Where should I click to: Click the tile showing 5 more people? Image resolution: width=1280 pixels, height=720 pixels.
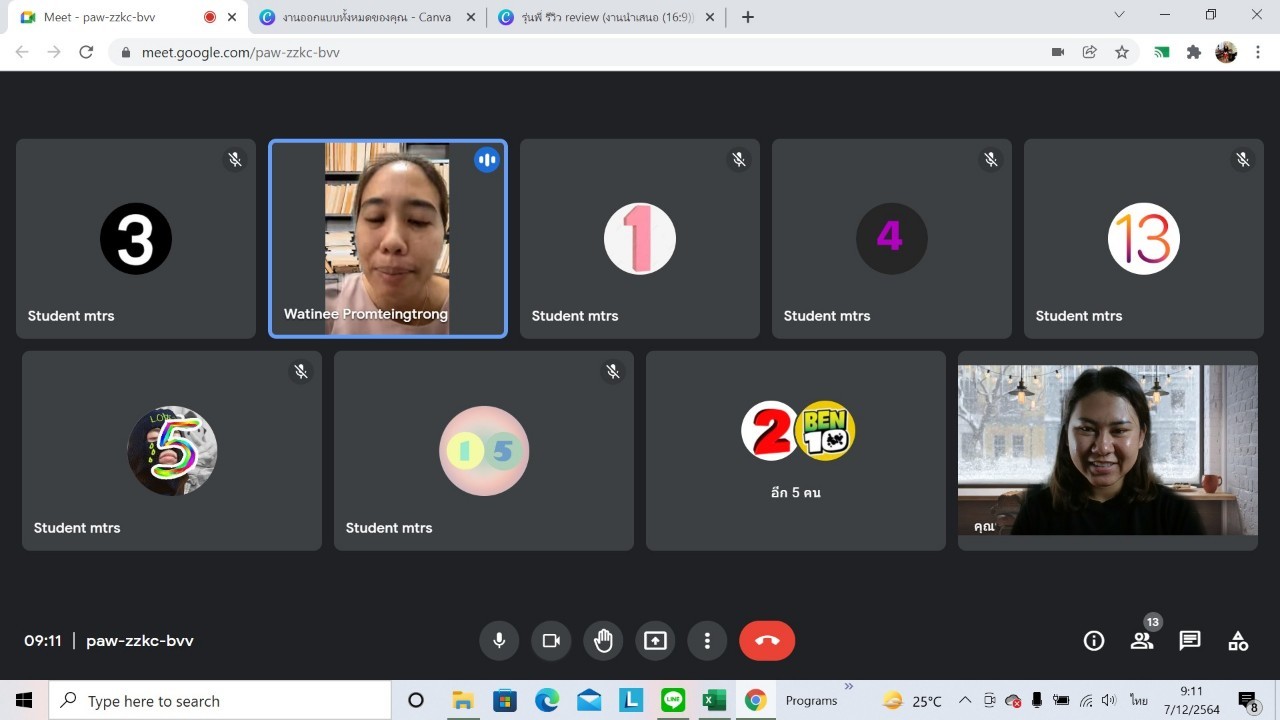point(796,450)
